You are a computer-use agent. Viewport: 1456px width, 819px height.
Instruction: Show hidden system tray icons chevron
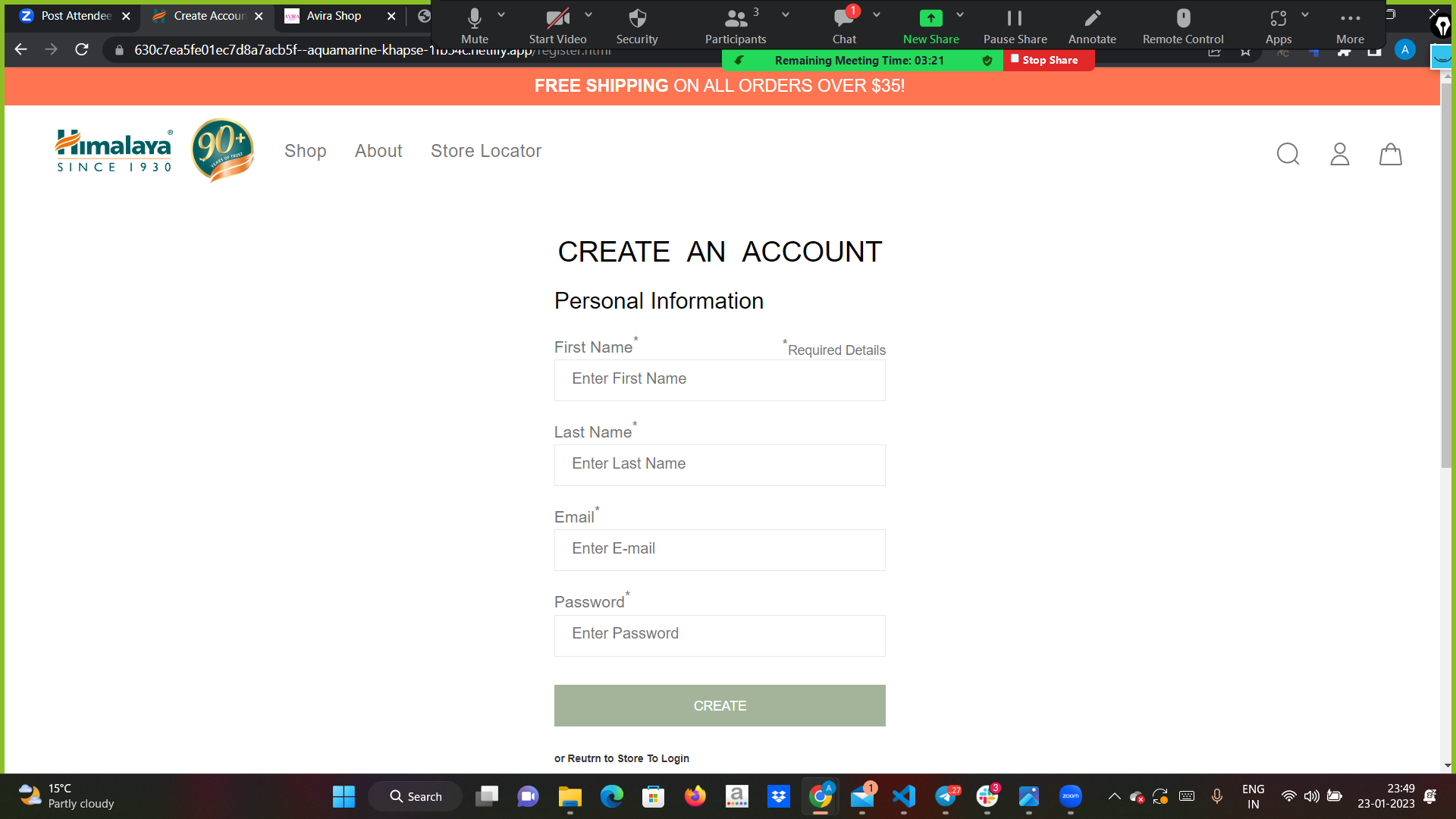[1114, 796]
